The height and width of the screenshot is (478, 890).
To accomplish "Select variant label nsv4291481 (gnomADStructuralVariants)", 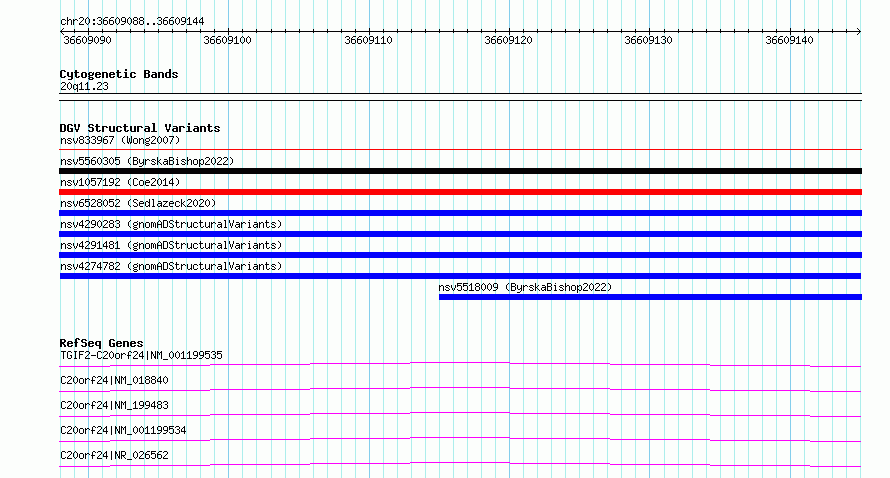I will [x=171, y=245].
